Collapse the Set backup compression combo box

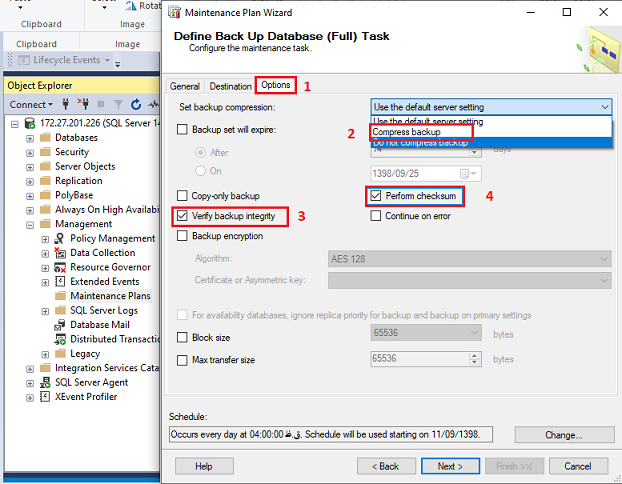(x=605, y=107)
